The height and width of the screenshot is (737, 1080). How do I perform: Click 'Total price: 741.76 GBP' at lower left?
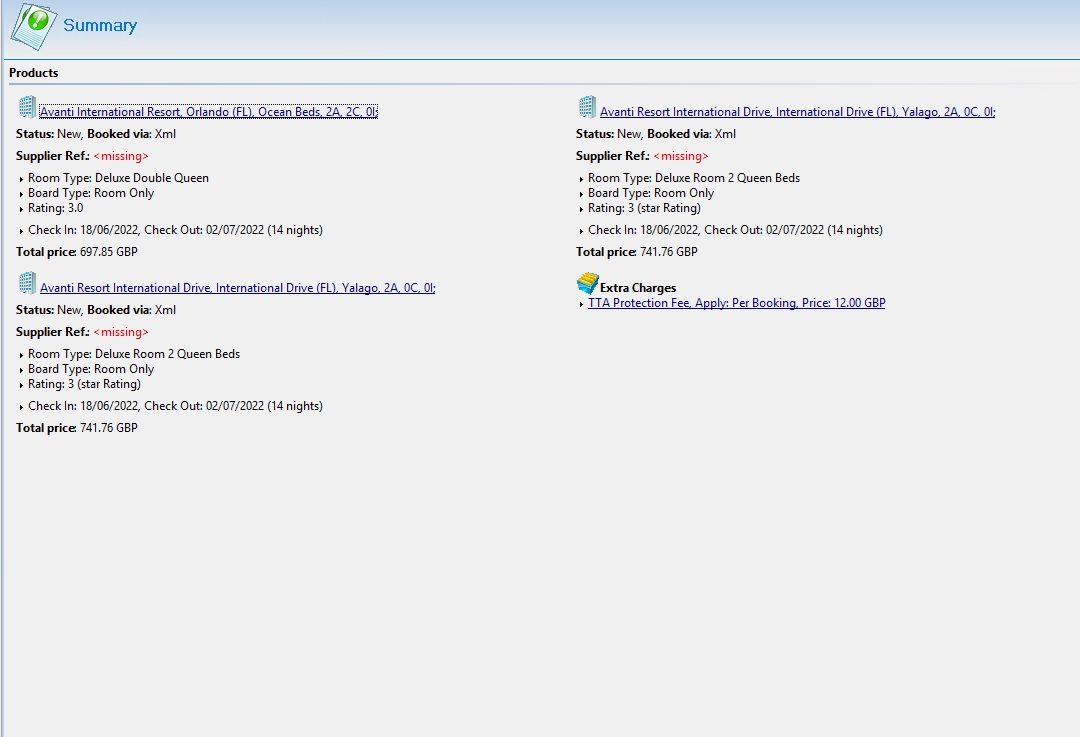pos(76,428)
